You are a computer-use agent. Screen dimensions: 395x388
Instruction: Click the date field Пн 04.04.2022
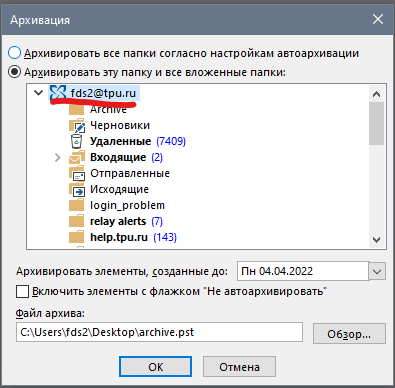[x=303, y=271]
